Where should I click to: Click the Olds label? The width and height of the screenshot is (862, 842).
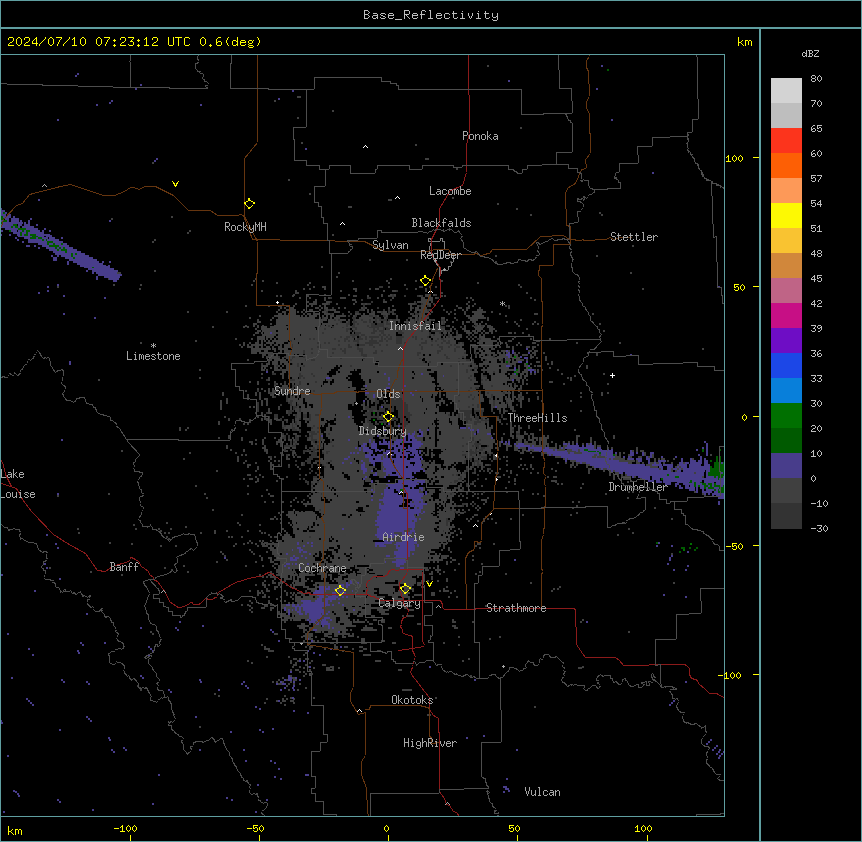(x=388, y=394)
